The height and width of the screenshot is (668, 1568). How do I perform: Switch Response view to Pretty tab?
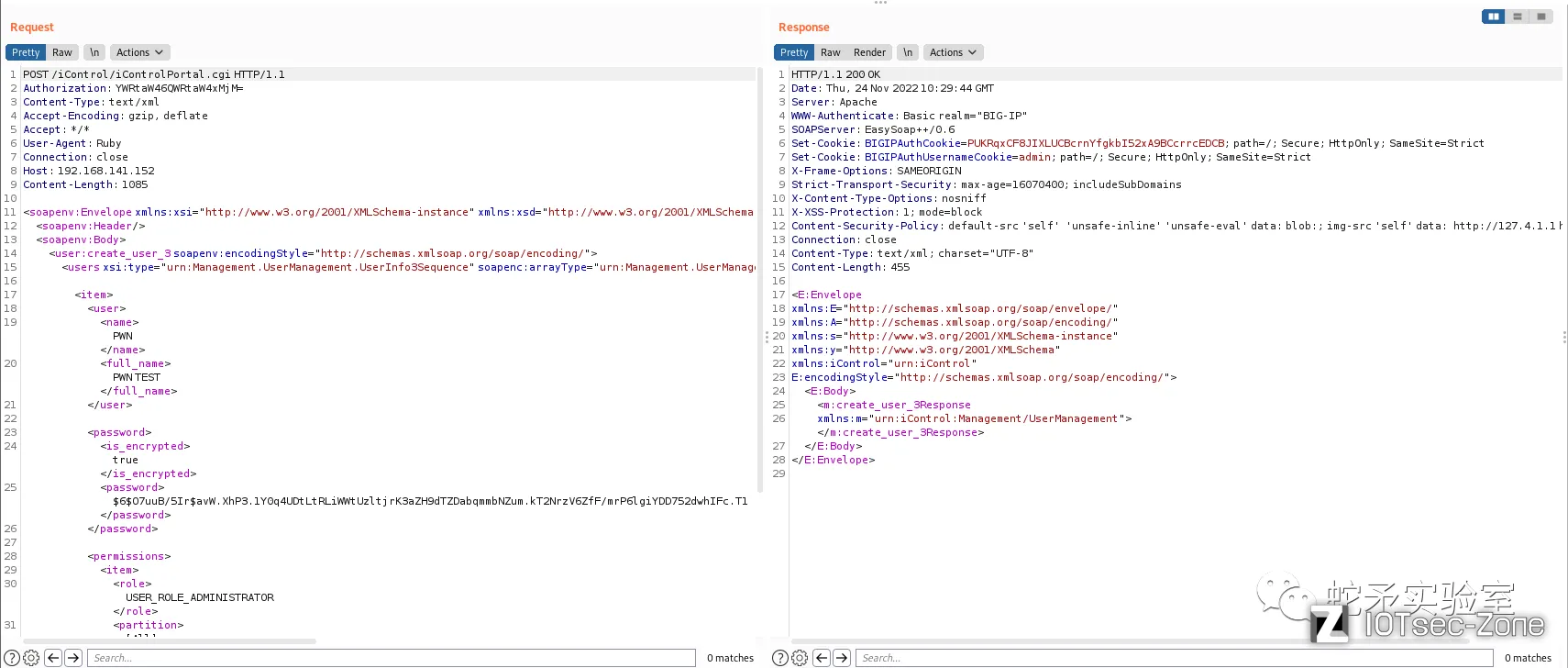coord(794,52)
